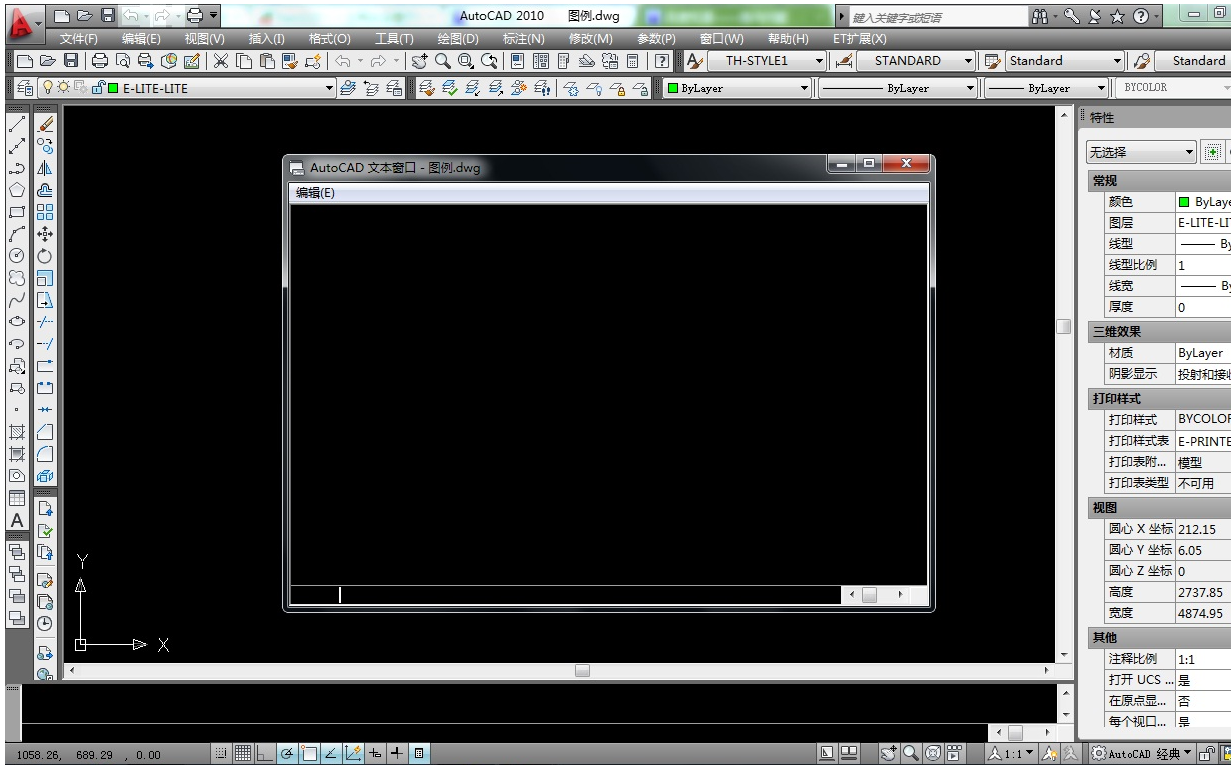Screen dimensions: 1231x765
Task: Expand the TH-STYLE1 text style dropdown
Action: pos(819,61)
